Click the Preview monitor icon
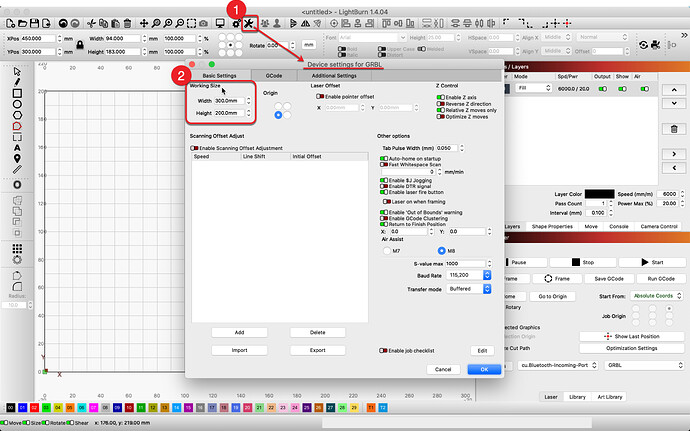This screenshot has height=431, width=690. click(220, 23)
